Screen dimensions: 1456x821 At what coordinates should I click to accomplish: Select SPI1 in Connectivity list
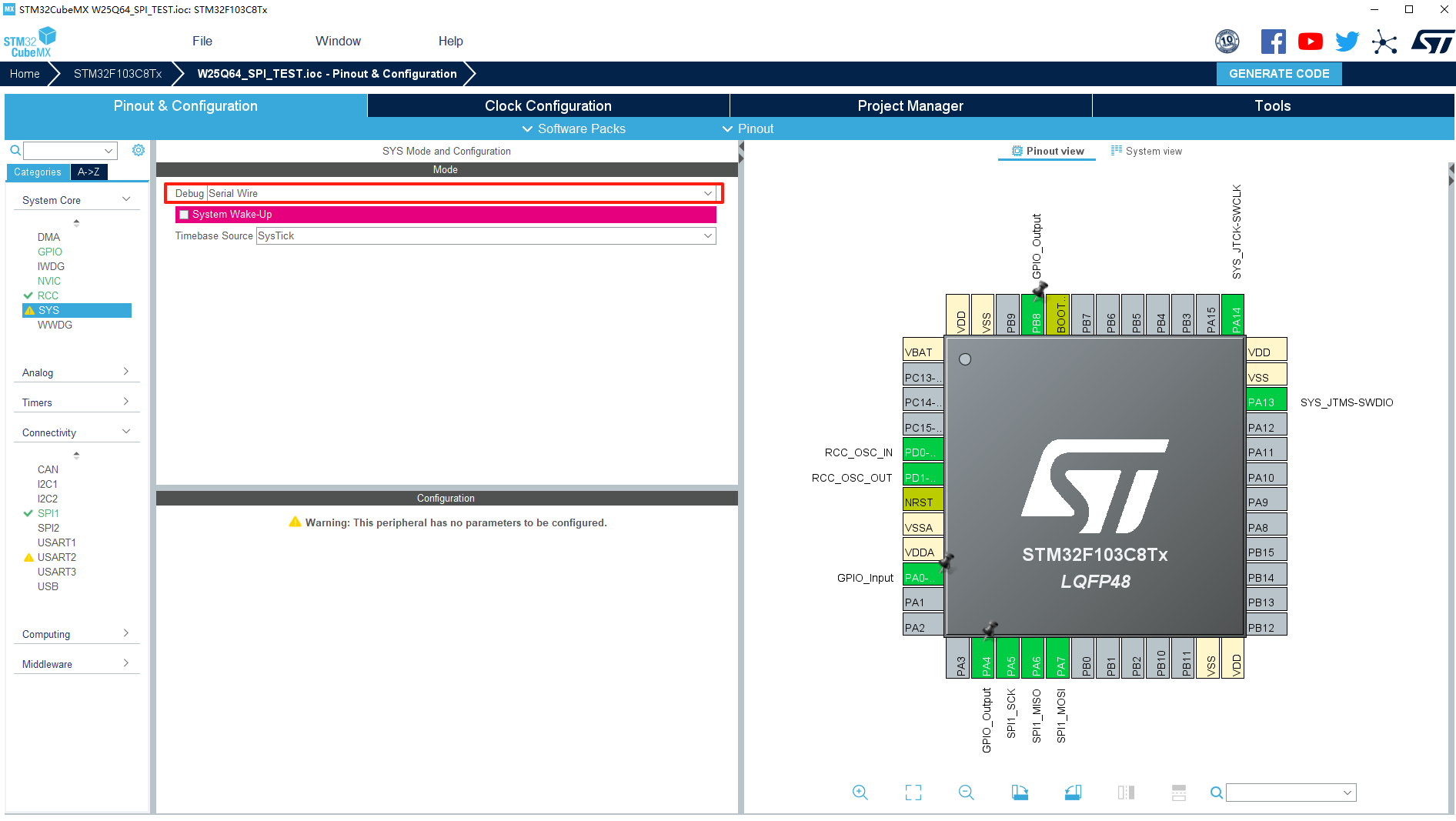coord(48,513)
